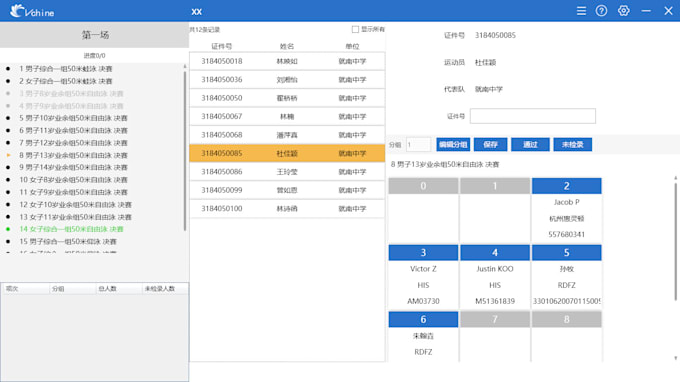Click the lane panel scrollbar

675,241
